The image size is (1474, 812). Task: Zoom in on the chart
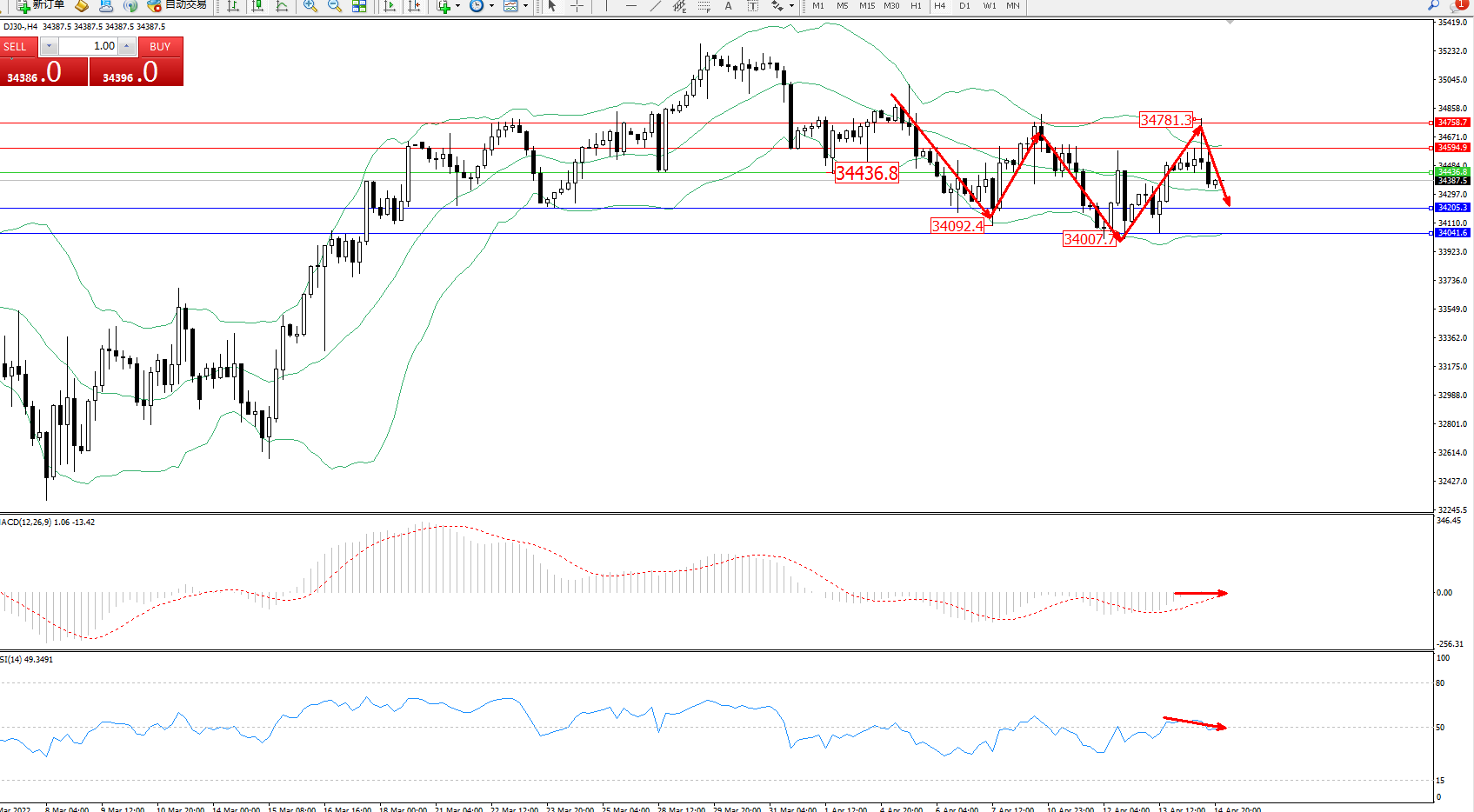point(310,6)
